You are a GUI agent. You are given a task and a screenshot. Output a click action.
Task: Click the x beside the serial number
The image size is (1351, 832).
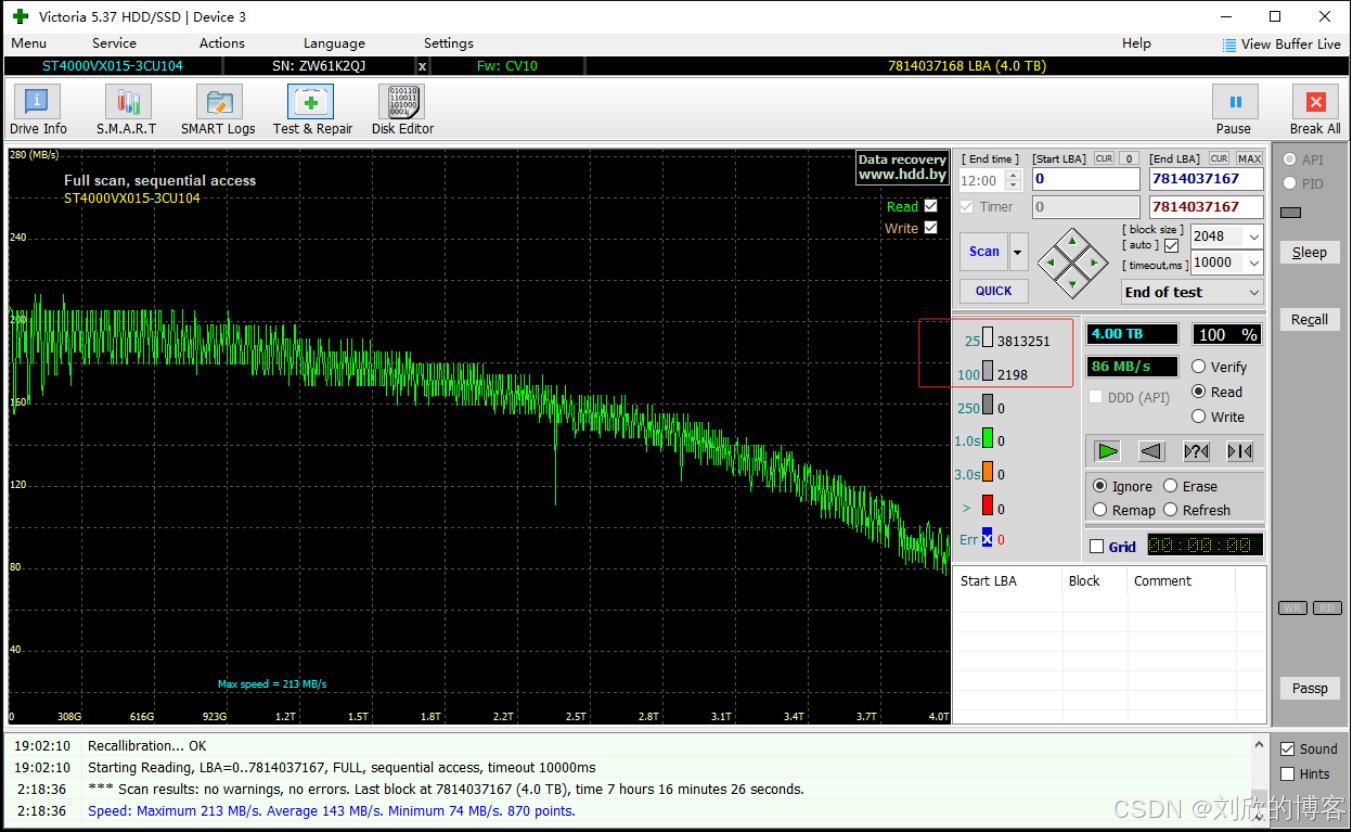[x=422, y=66]
